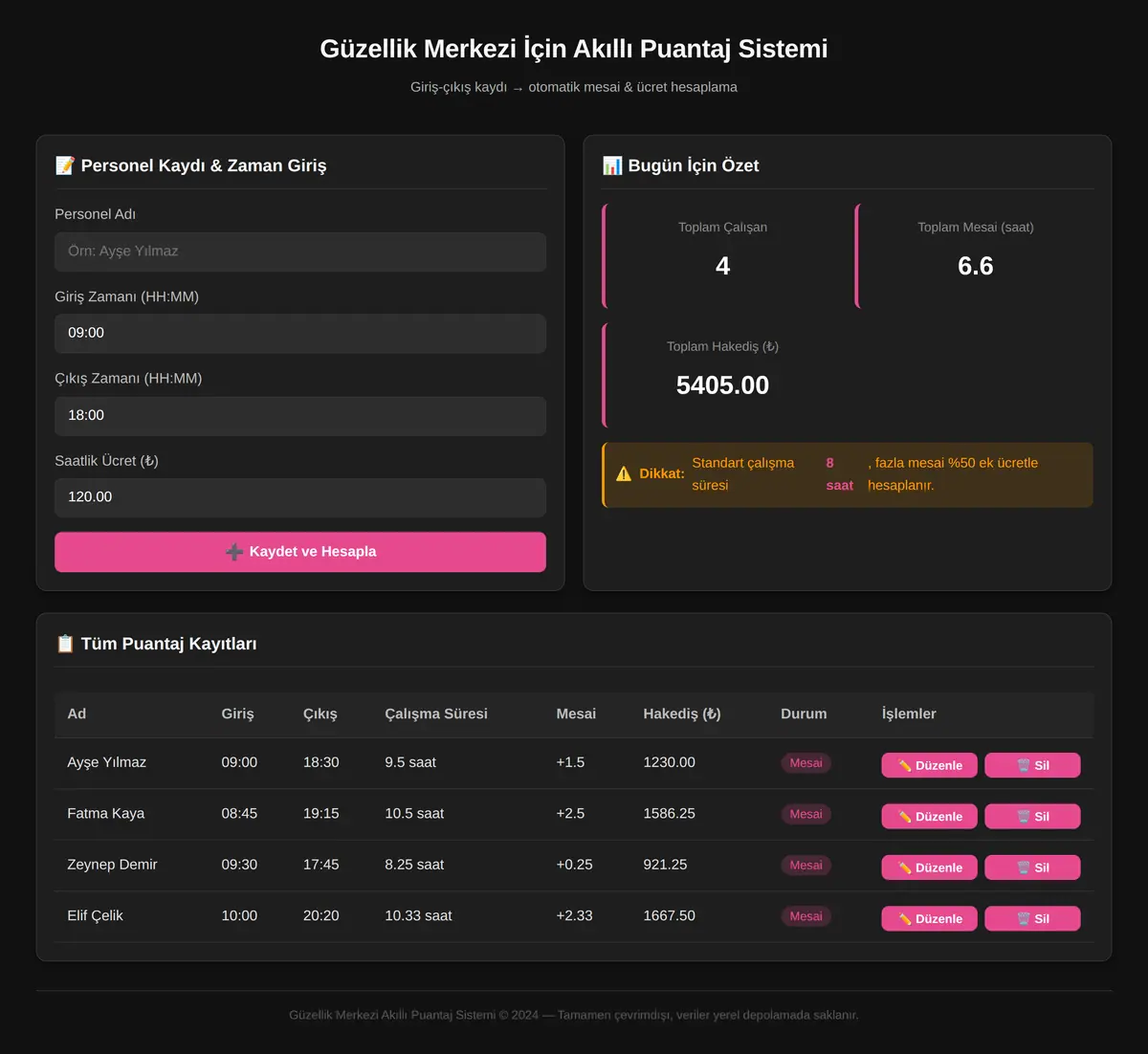Click the Toplam Çalışan value 4

[723, 266]
